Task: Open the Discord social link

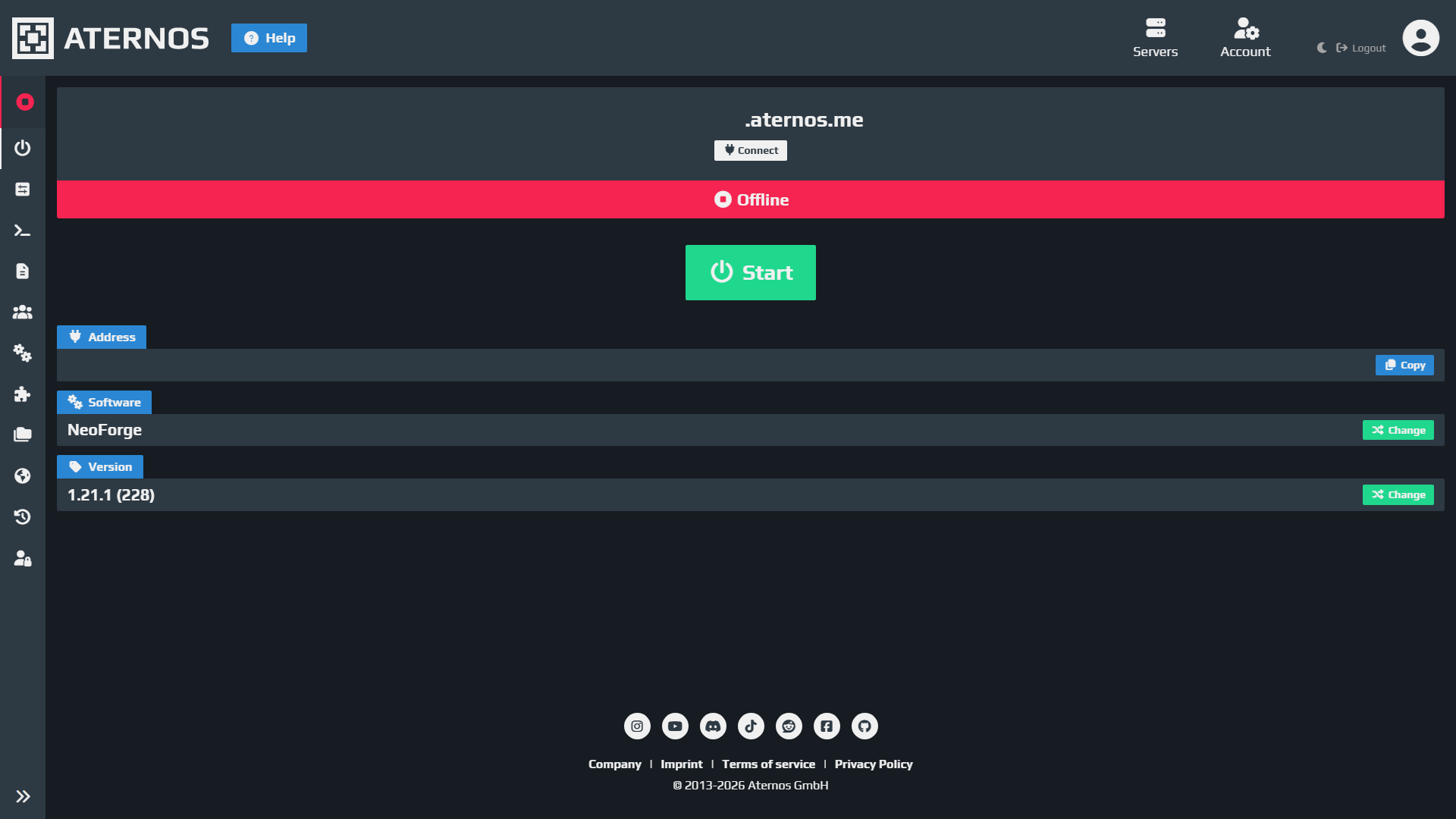Action: [x=713, y=726]
